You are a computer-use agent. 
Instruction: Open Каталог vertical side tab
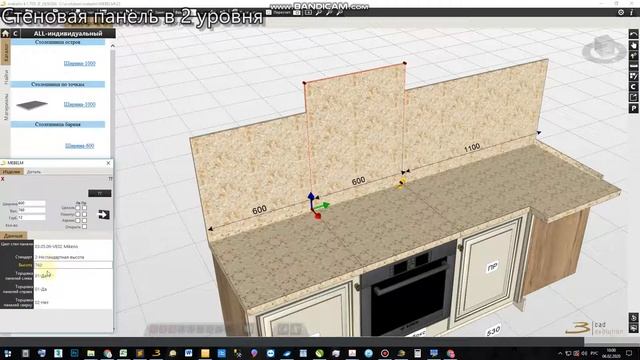tap(6, 52)
